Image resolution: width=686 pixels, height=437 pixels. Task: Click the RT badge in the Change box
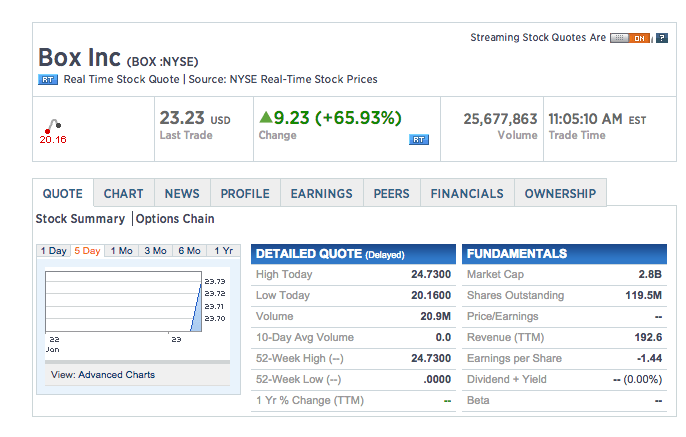419,140
